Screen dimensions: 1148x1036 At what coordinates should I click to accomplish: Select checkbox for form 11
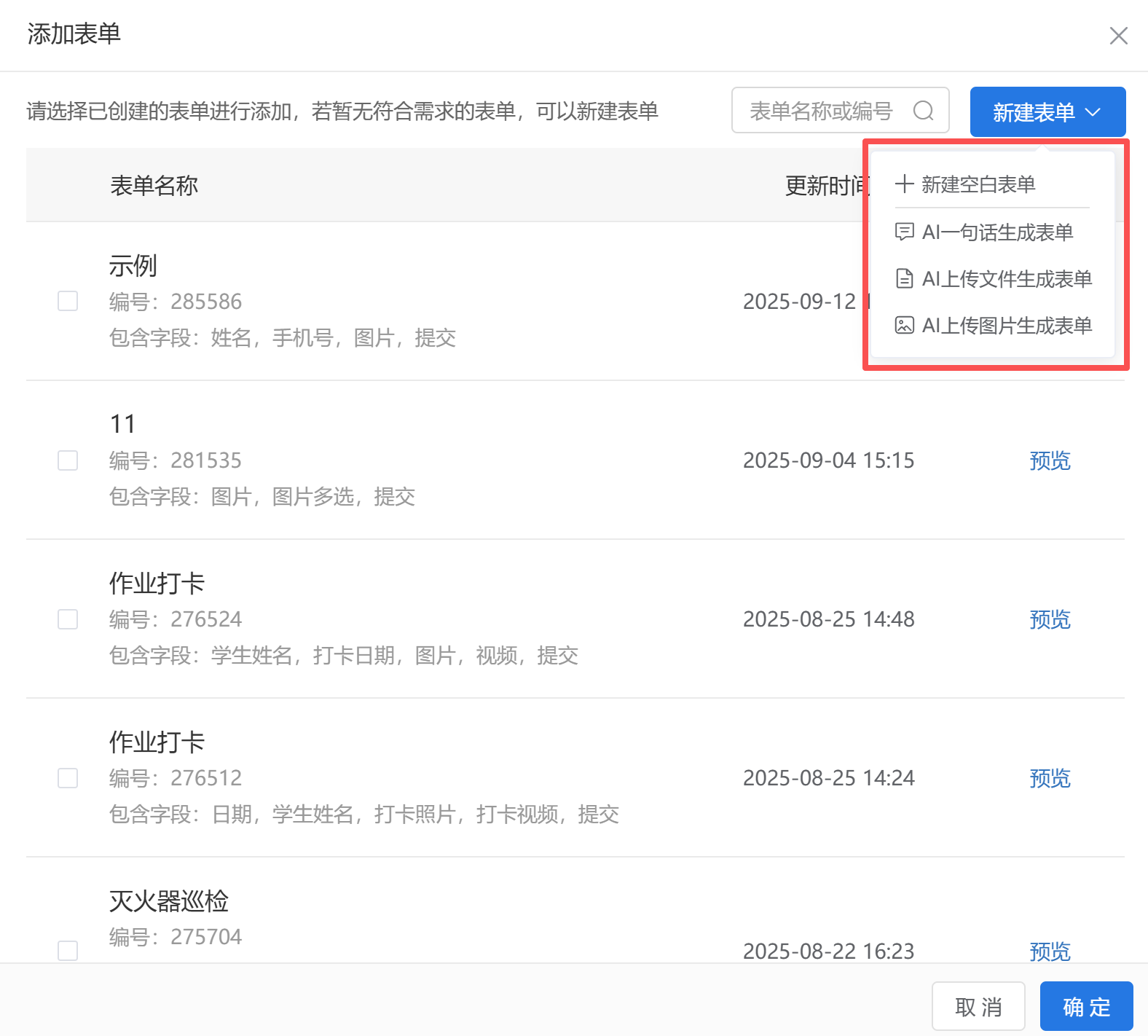68,460
